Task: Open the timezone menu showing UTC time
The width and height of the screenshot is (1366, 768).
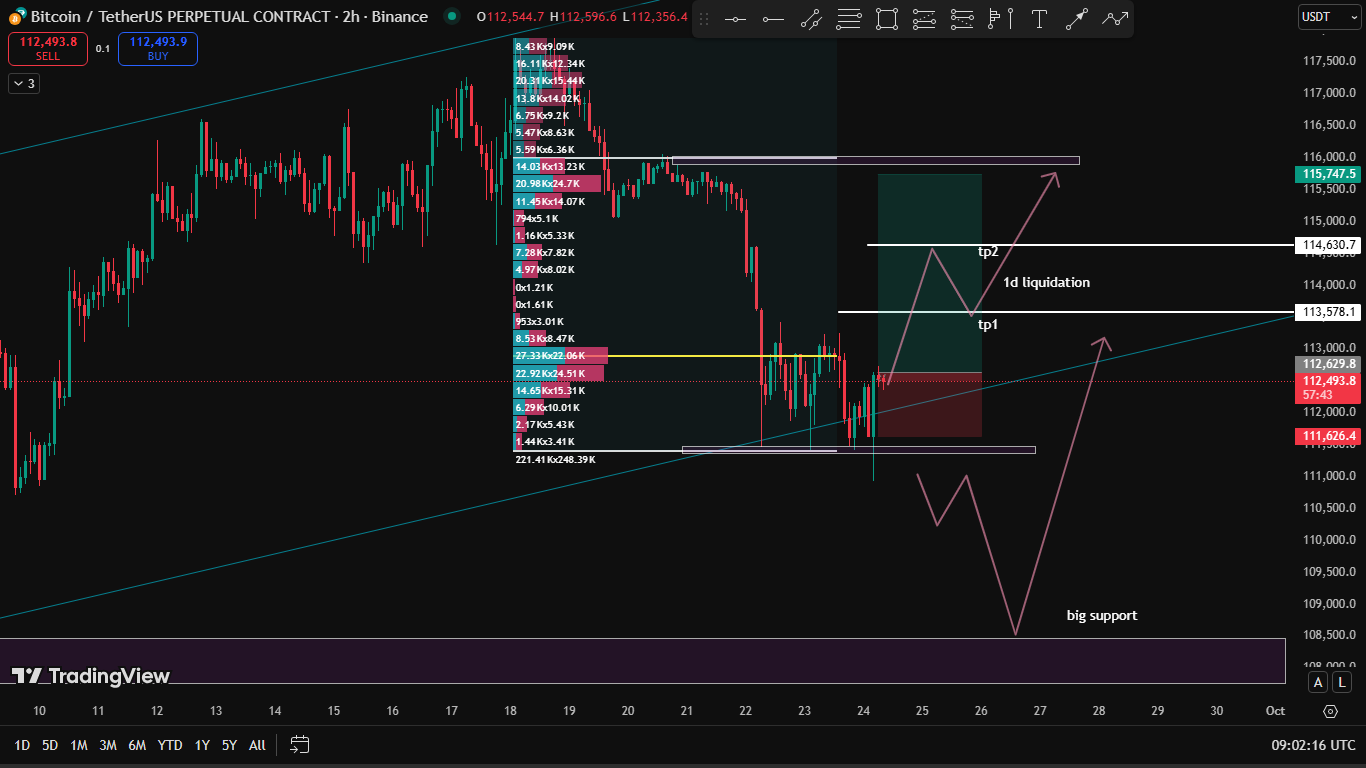Action: [x=1313, y=745]
